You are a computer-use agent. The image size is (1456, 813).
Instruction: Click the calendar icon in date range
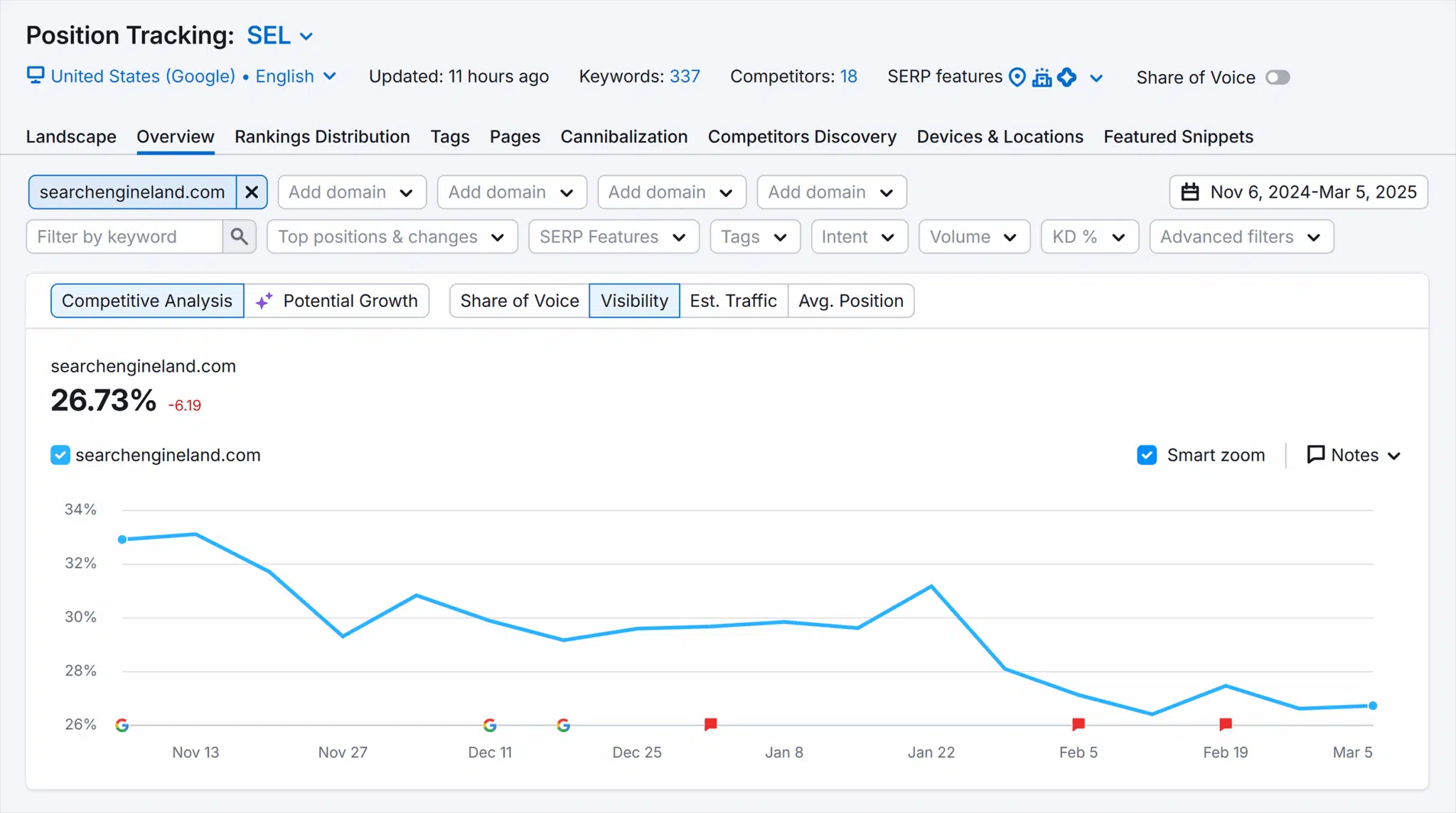pos(1190,192)
